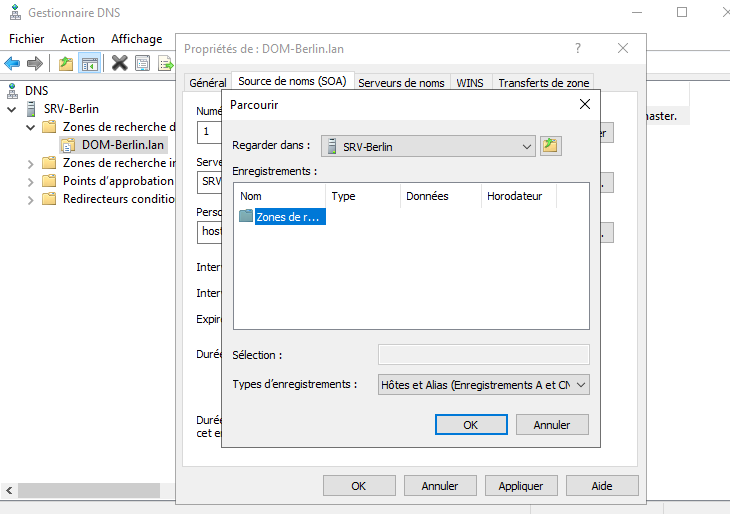Switch to the Serveurs de noms tab
Screen dimensions: 730x514
tap(400, 83)
